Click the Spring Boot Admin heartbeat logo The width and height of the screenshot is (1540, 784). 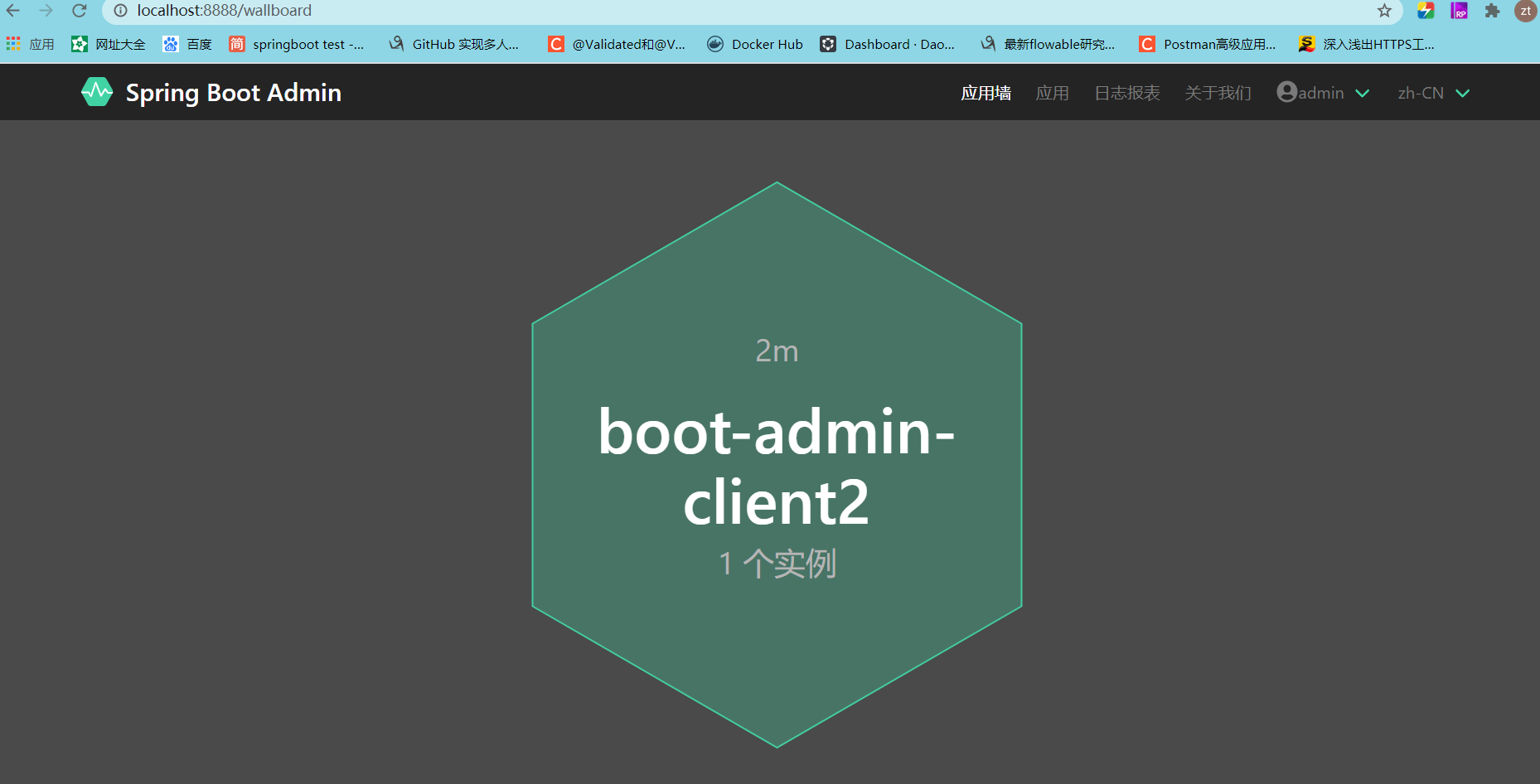pyautogui.click(x=97, y=92)
